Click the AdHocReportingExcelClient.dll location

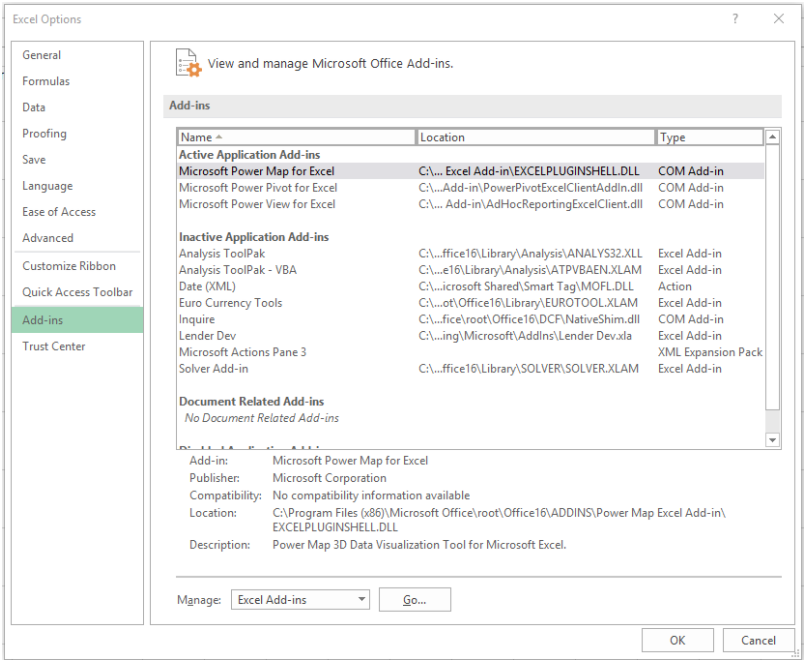[x=531, y=204]
